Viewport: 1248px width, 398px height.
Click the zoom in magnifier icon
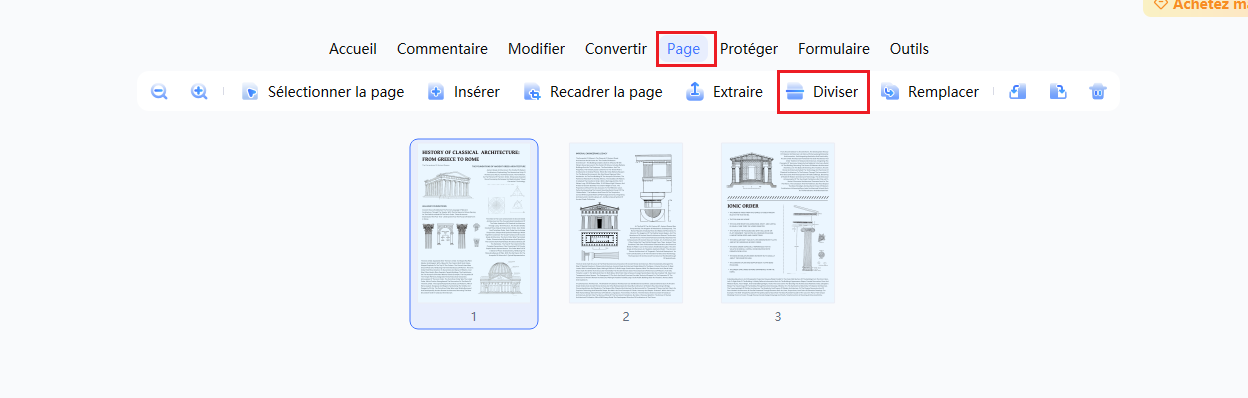point(199,92)
